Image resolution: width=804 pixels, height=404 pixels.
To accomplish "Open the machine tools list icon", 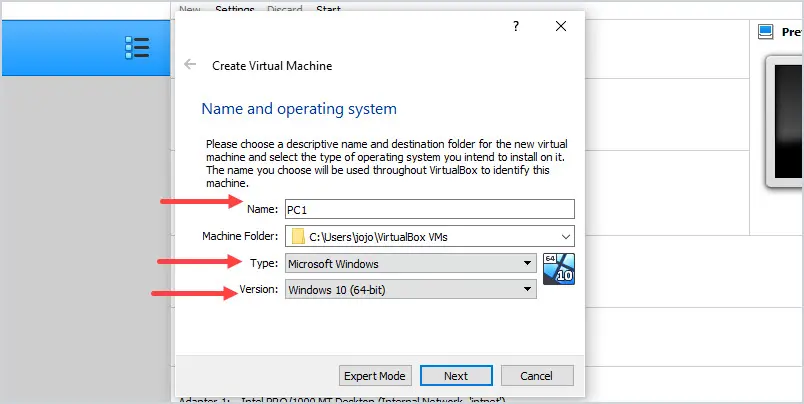I will pyautogui.click(x=137, y=48).
